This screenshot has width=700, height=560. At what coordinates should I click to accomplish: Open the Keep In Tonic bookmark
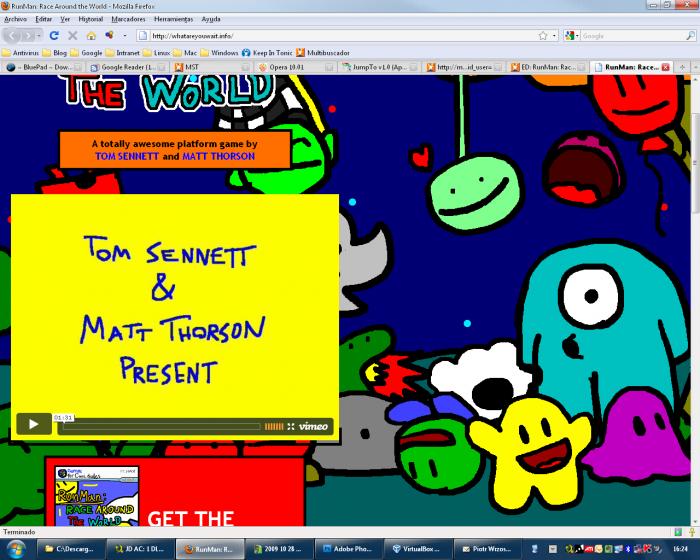click(267, 53)
